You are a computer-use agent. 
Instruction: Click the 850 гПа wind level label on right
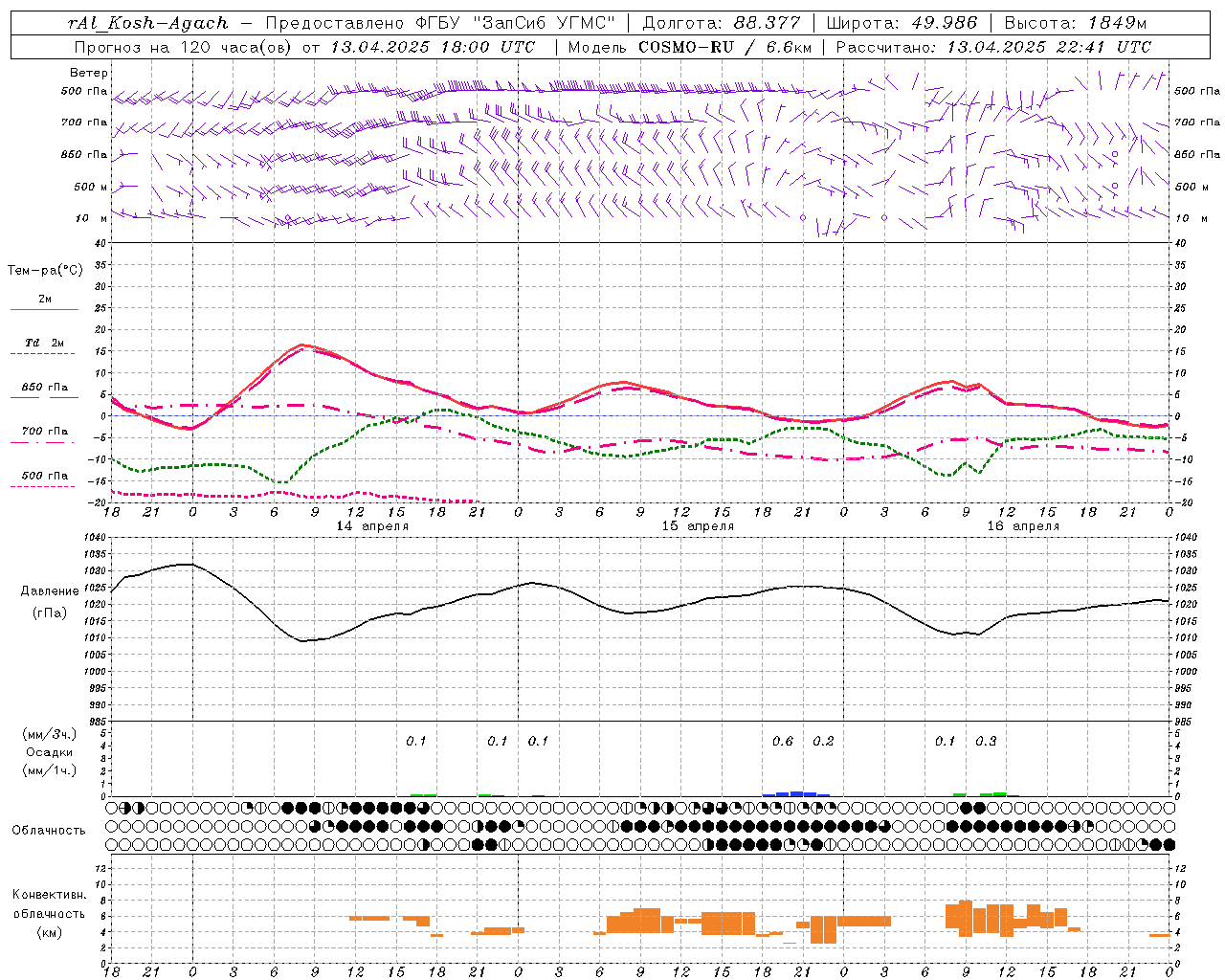(x=1197, y=154)
